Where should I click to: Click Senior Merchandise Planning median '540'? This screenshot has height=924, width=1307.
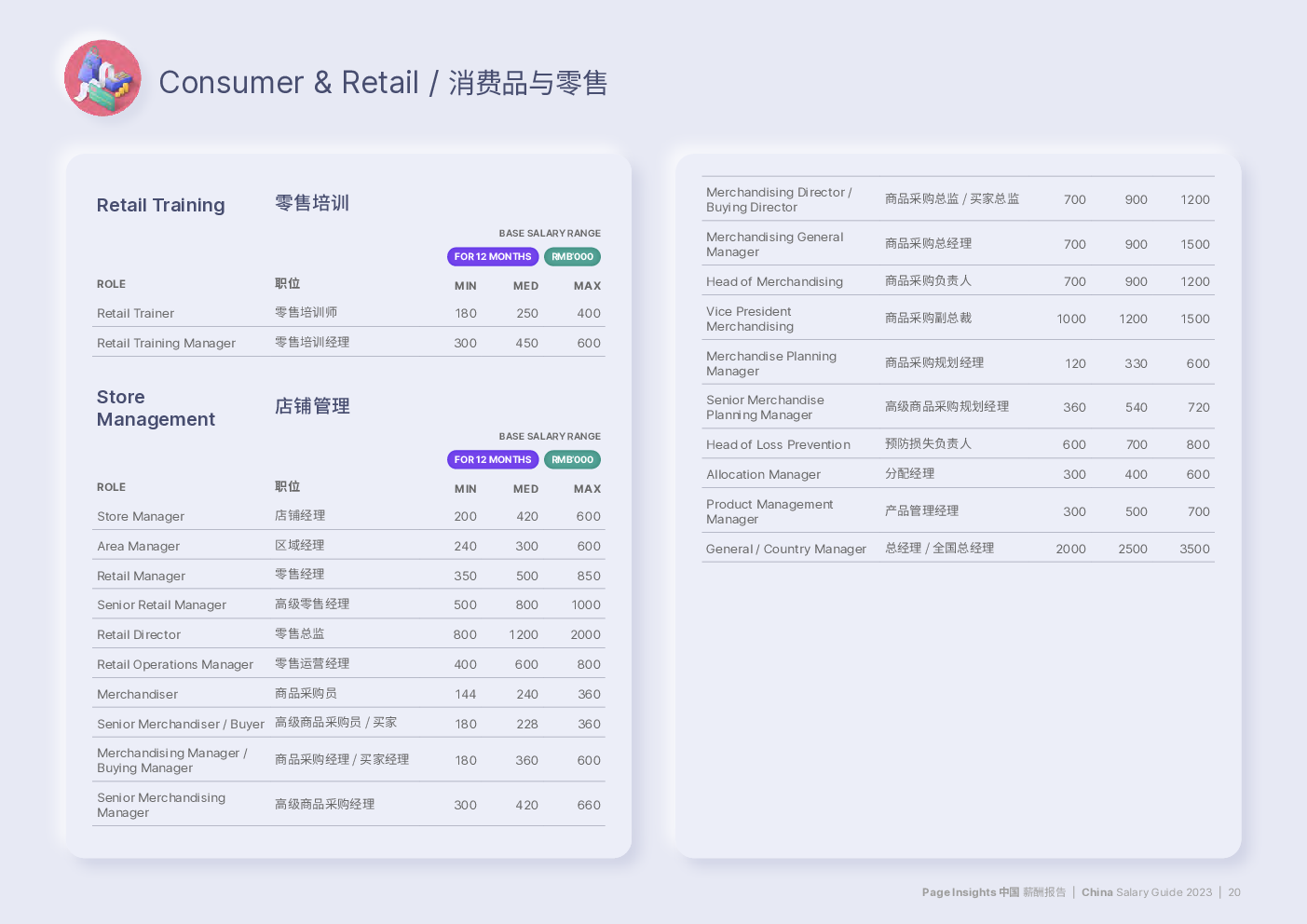click(x=1137, y=407)
